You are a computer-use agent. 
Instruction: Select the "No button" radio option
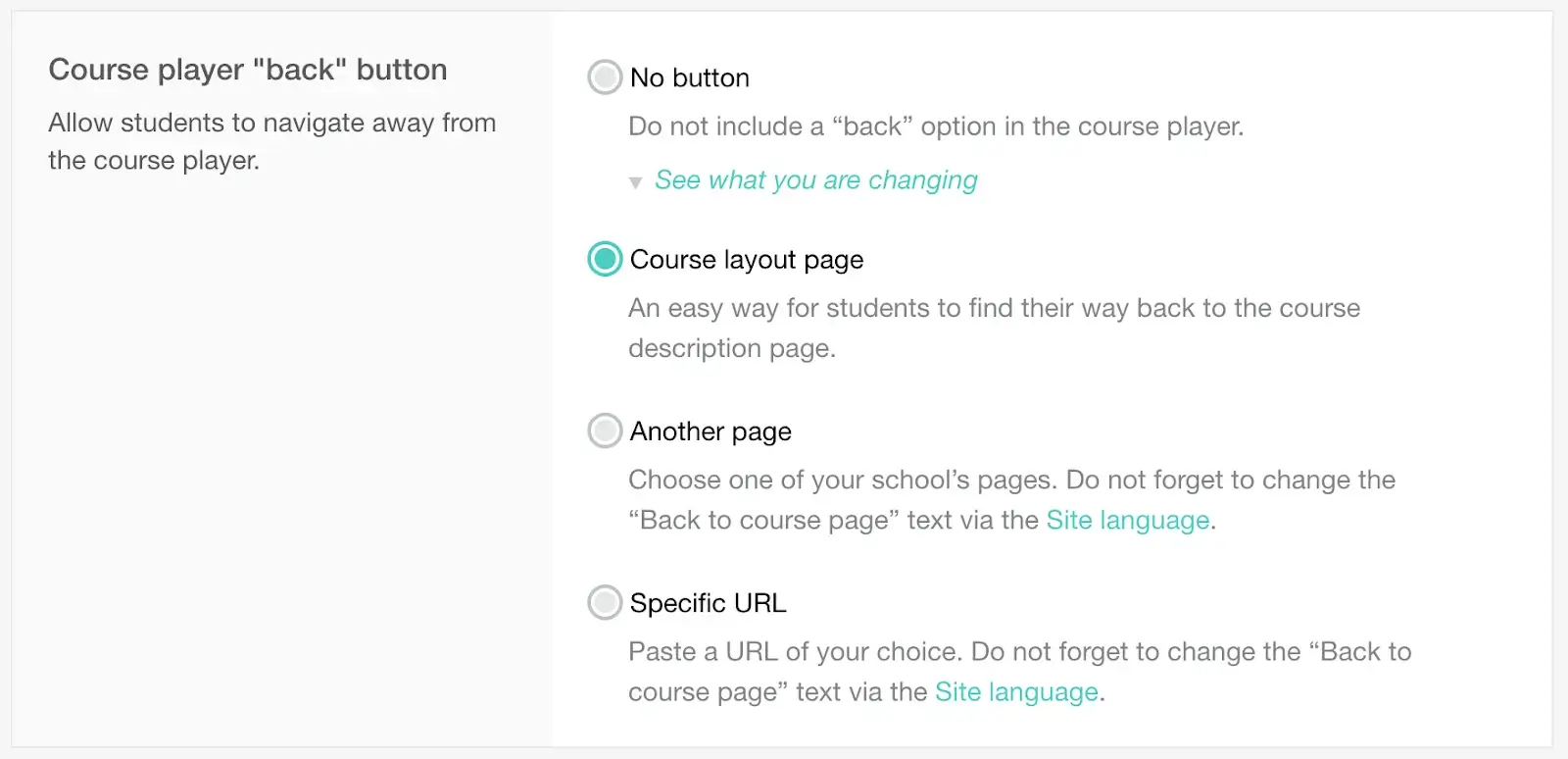(x=605, y=77)
